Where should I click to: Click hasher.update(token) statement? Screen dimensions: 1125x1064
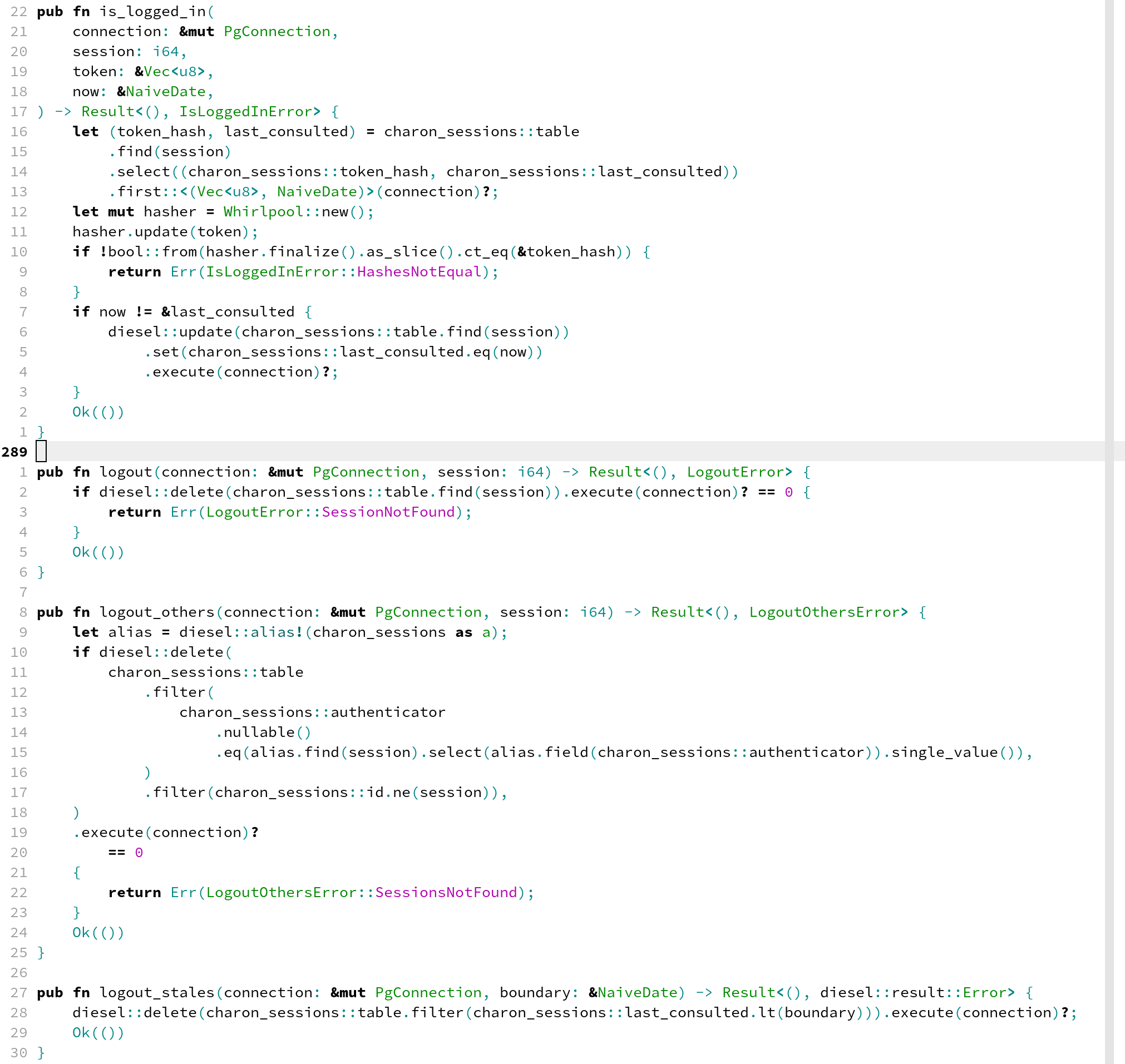165,232
